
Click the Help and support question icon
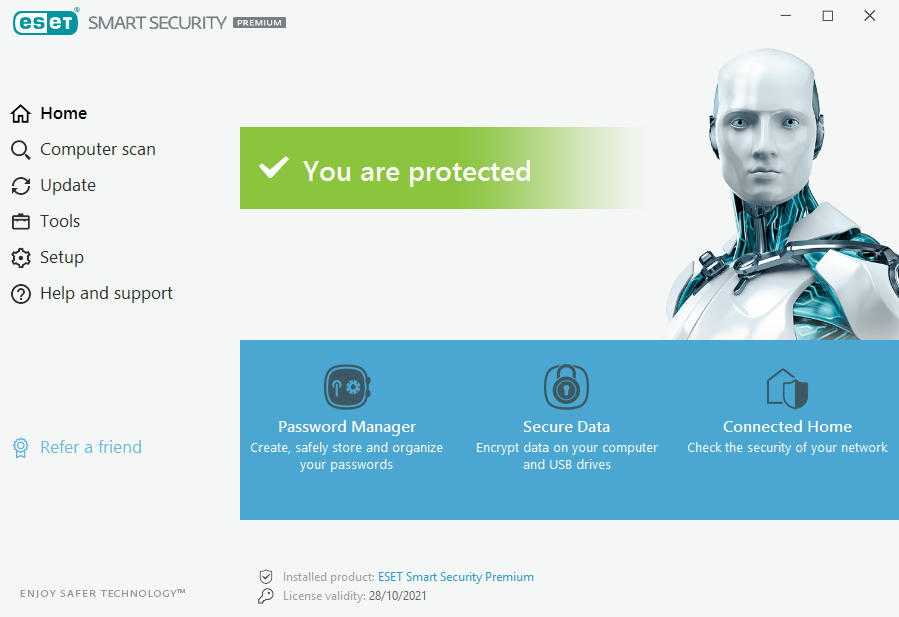coord(21,294)
